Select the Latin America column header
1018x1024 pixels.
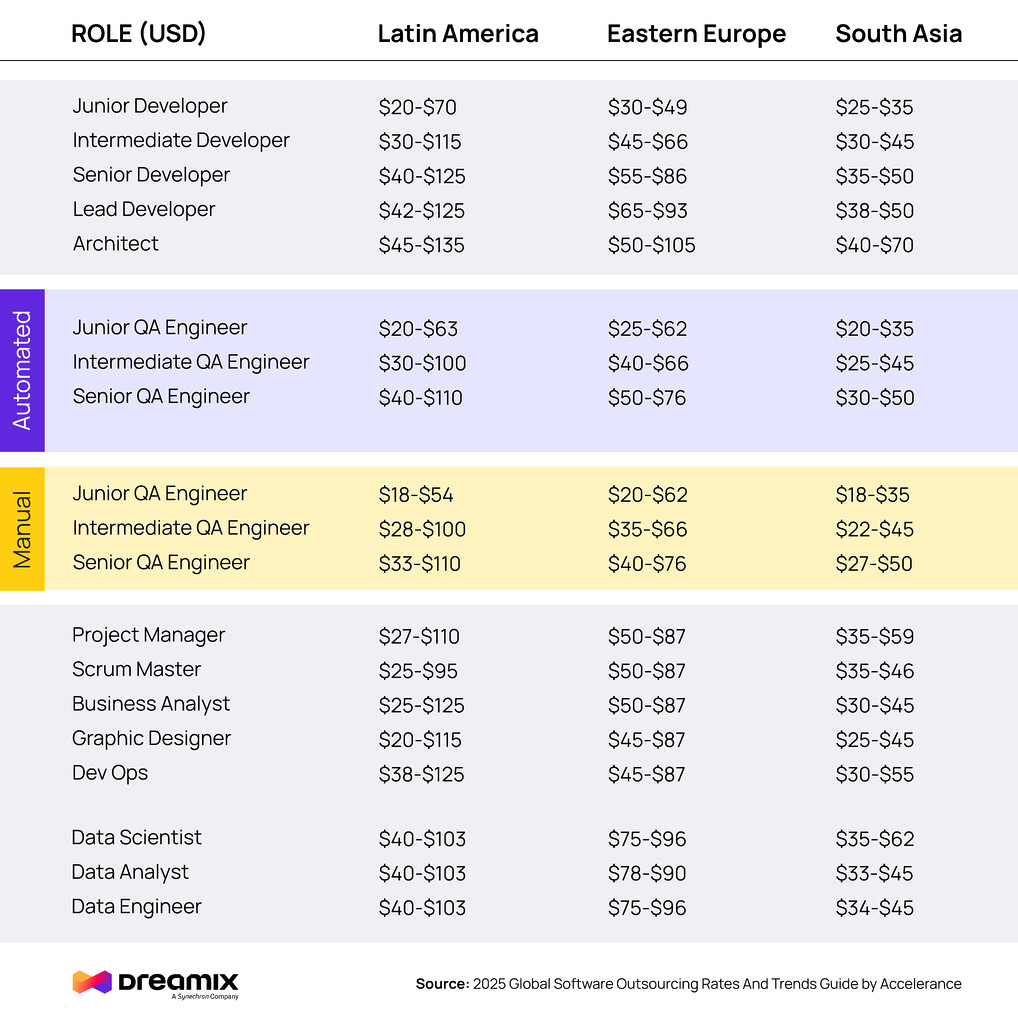(x=458, y=34)
